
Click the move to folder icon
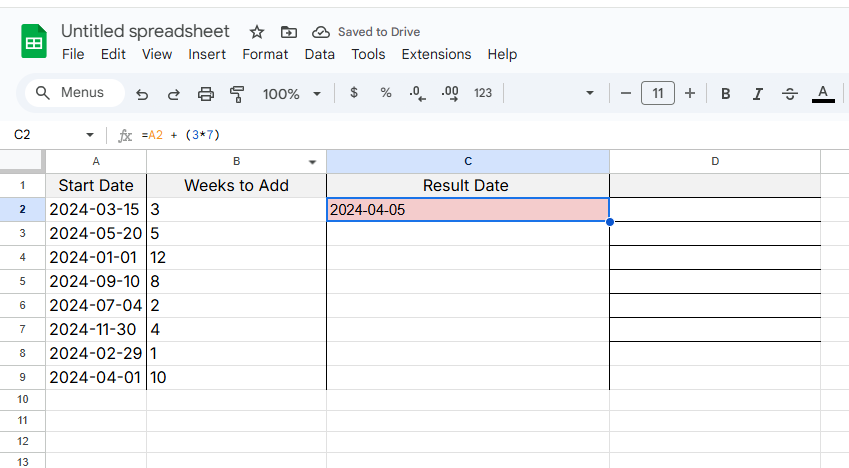(x=289, y=32)
